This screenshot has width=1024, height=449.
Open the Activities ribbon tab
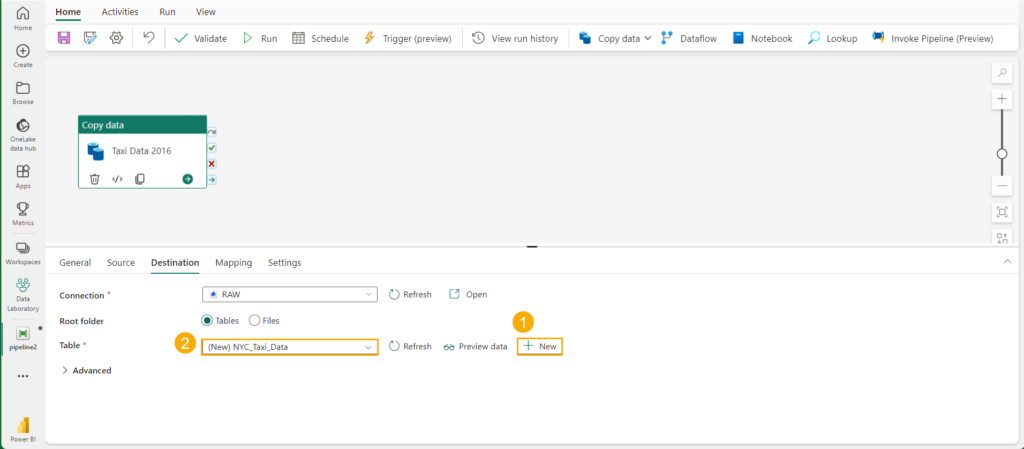click(x=120, y=12)
